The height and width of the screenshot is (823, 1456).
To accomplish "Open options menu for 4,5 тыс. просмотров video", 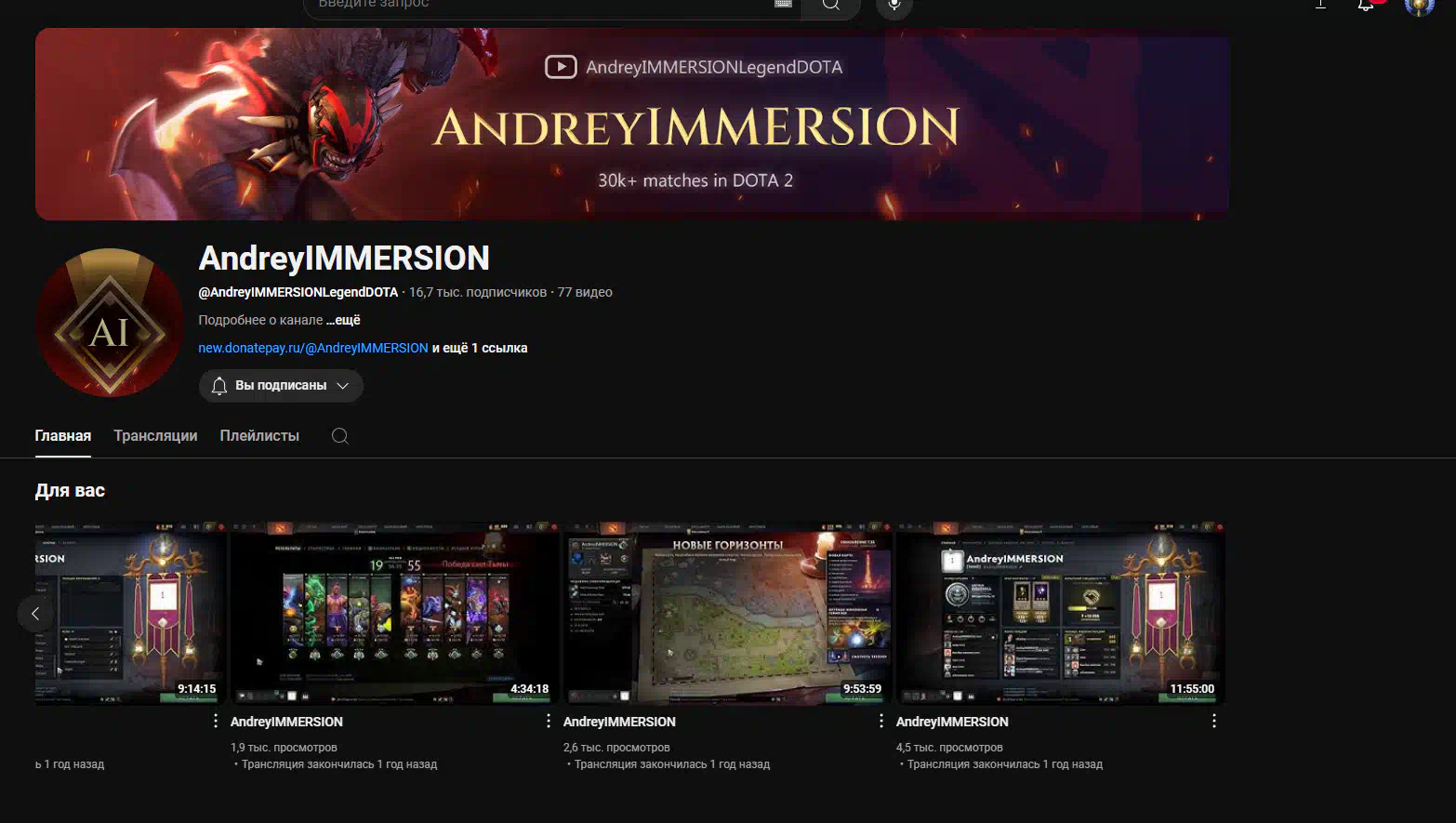I will tap(1214, 721).
